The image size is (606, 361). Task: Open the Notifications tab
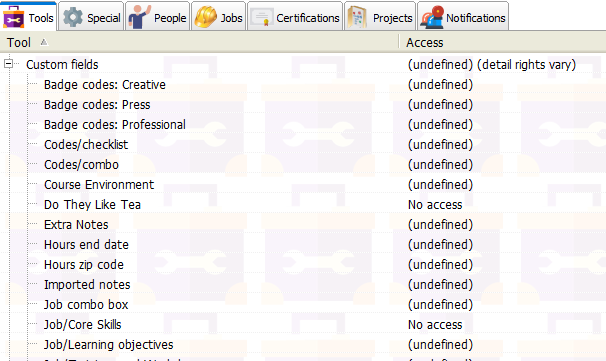pyautogui.click(x=463, y=16)
